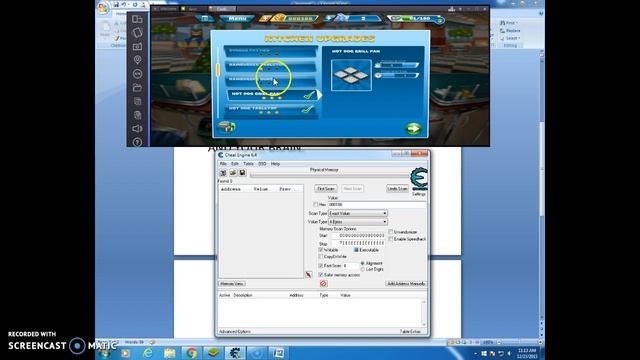The image size is (640, 360).
Task: Open the Help menu in Cheat Engine
Action: point(276,164)
